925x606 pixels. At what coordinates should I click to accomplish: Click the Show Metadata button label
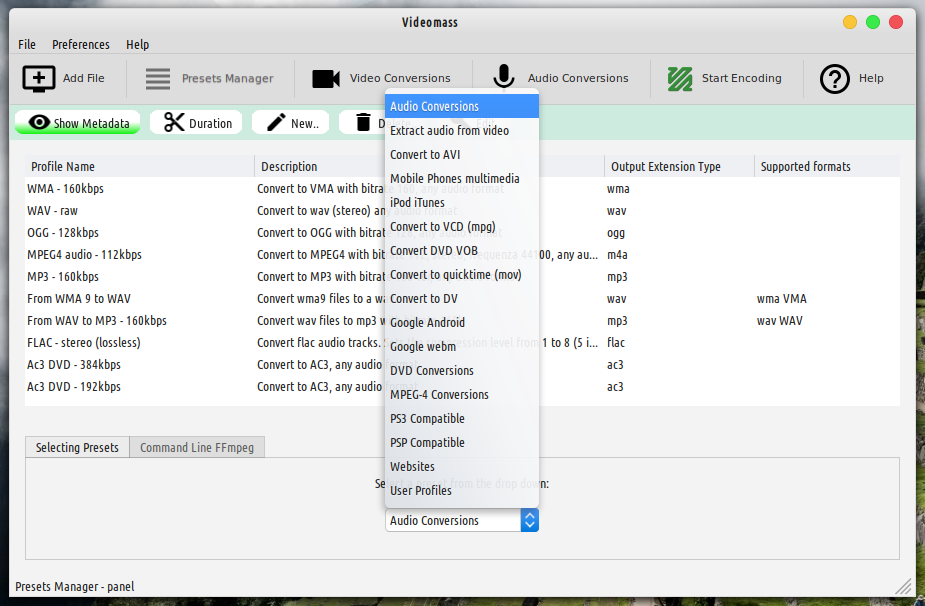(91, 123)
